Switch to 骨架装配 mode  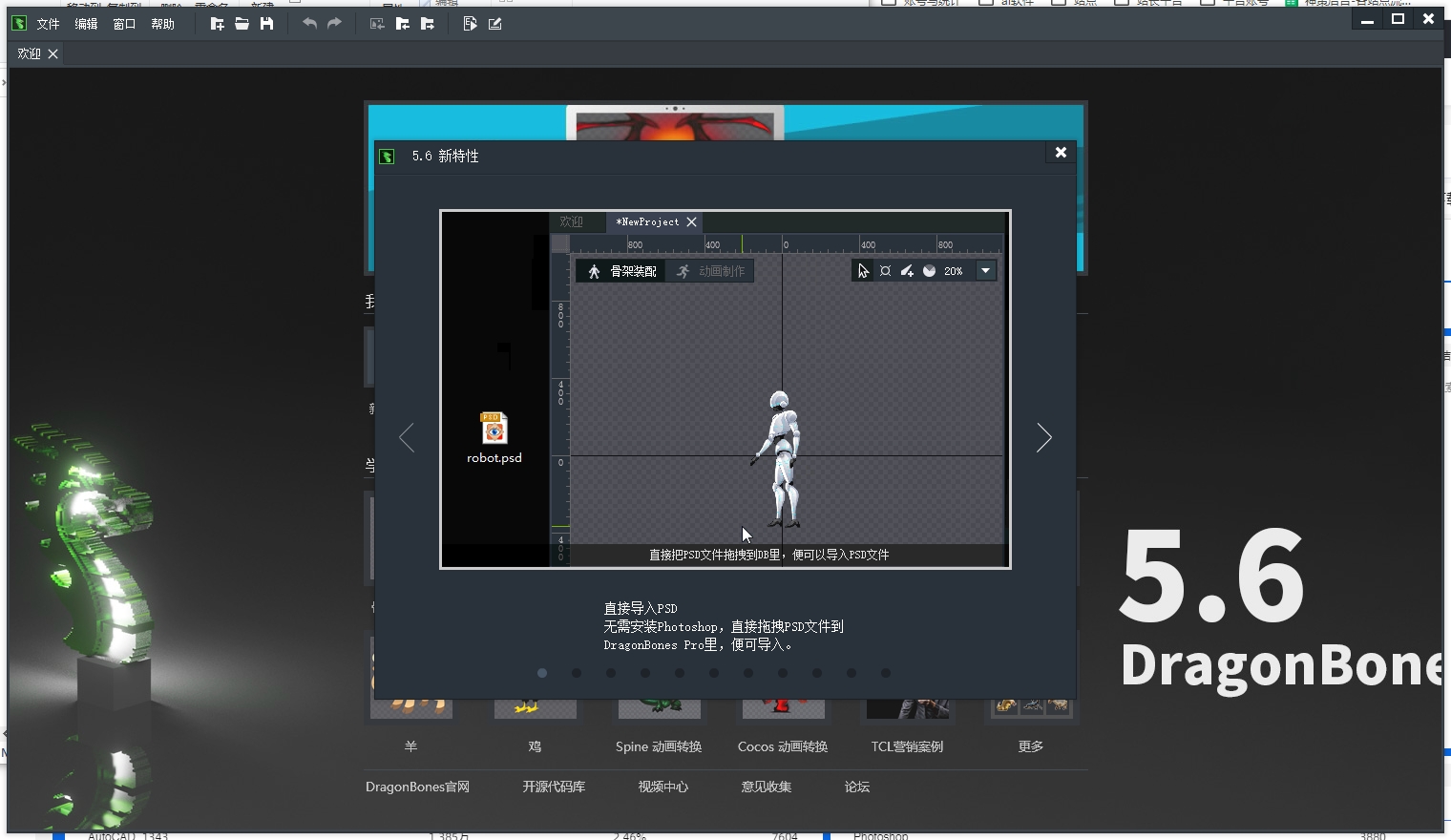point(620,270)
